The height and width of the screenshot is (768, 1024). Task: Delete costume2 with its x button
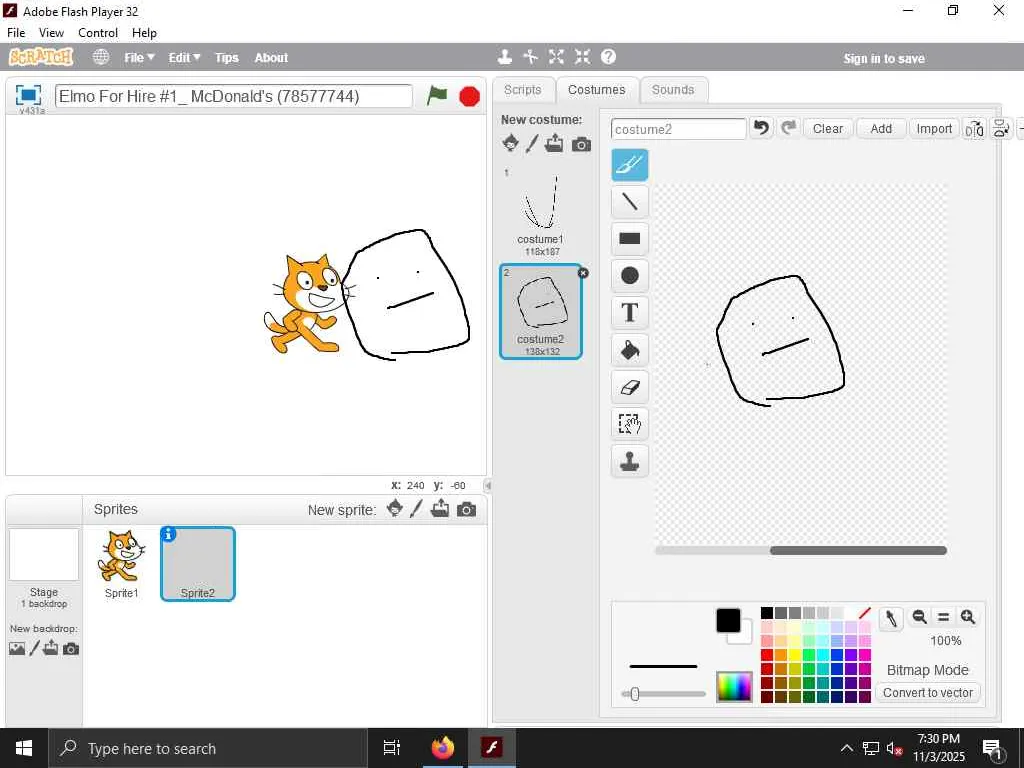tap(583, 273)
